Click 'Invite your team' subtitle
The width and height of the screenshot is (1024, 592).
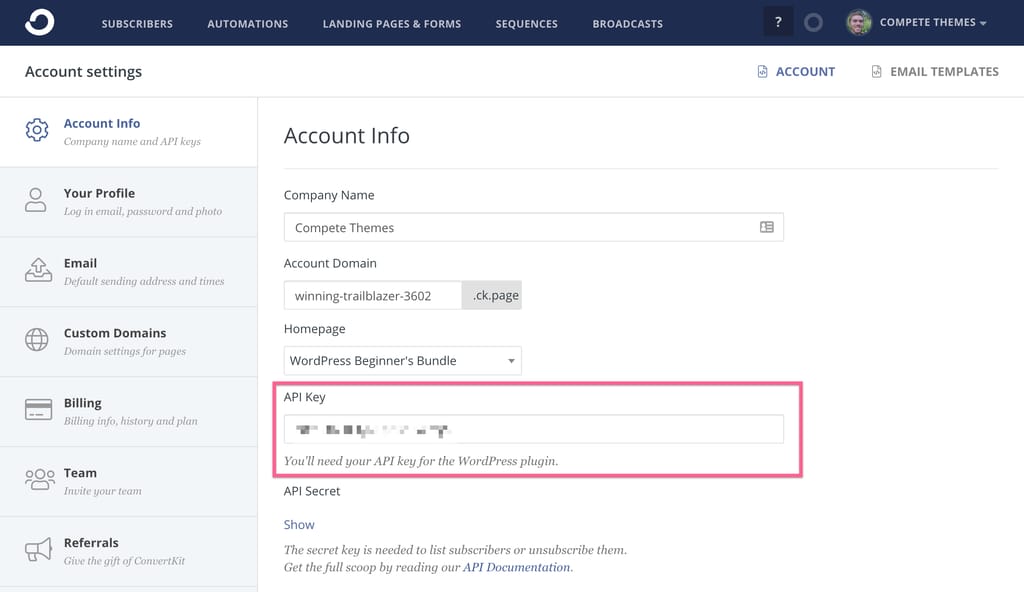[103, 491]
